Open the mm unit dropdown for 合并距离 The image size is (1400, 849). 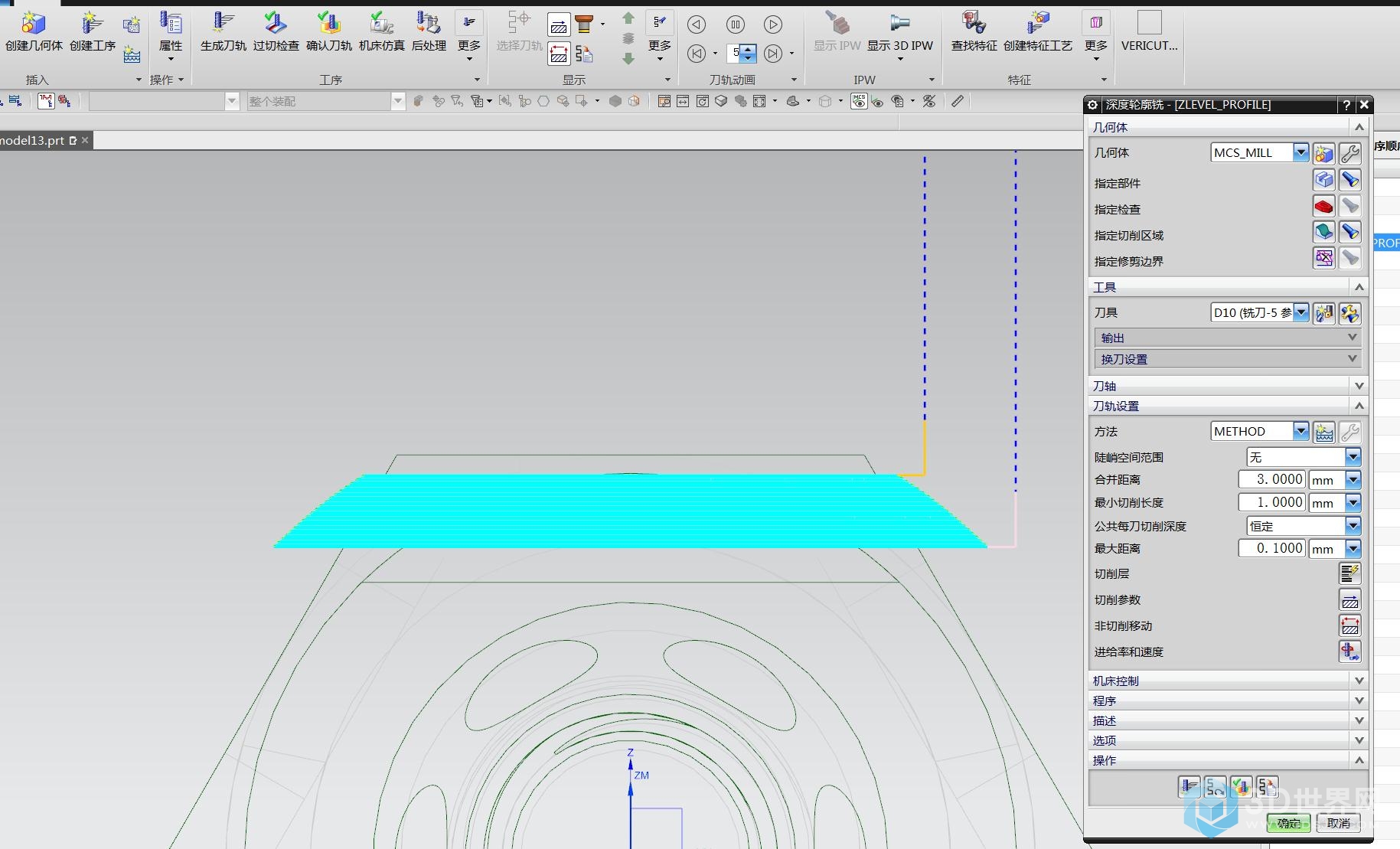click(x=1353, y=480)
